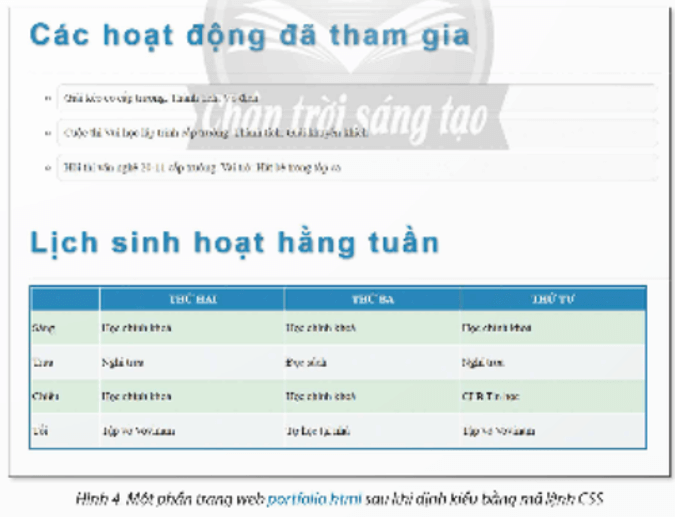Click the "THỨ HAI" column header
Viewport: 675px width, 519px height.
pos(190,299)
